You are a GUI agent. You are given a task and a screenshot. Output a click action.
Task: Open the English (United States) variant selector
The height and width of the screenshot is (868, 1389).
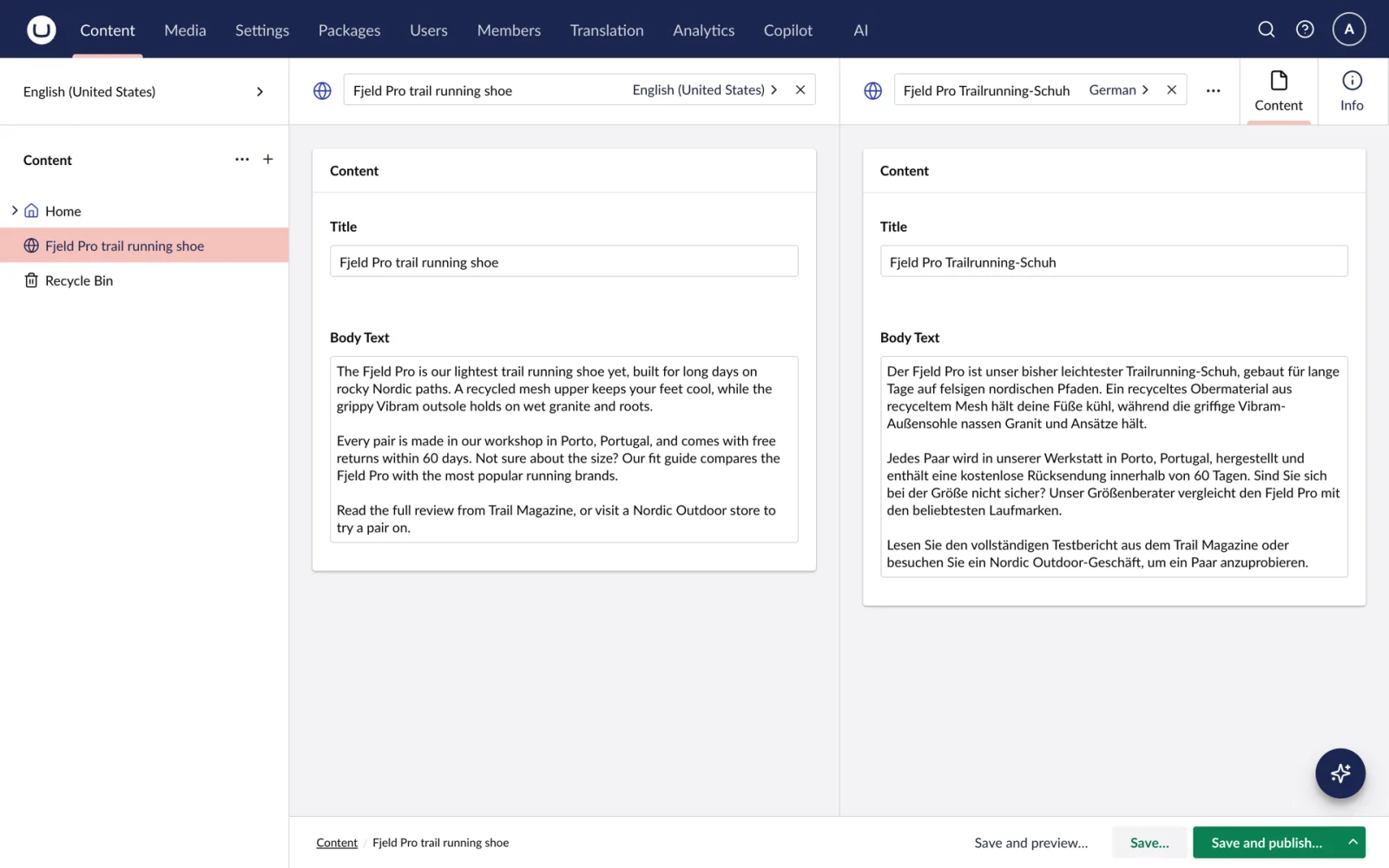705,89
